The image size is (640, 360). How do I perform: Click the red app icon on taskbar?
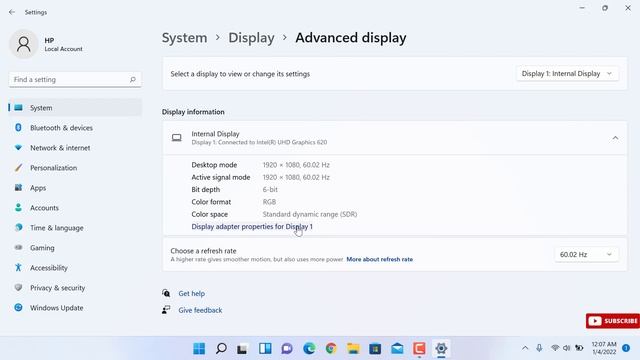coord(419,348)
